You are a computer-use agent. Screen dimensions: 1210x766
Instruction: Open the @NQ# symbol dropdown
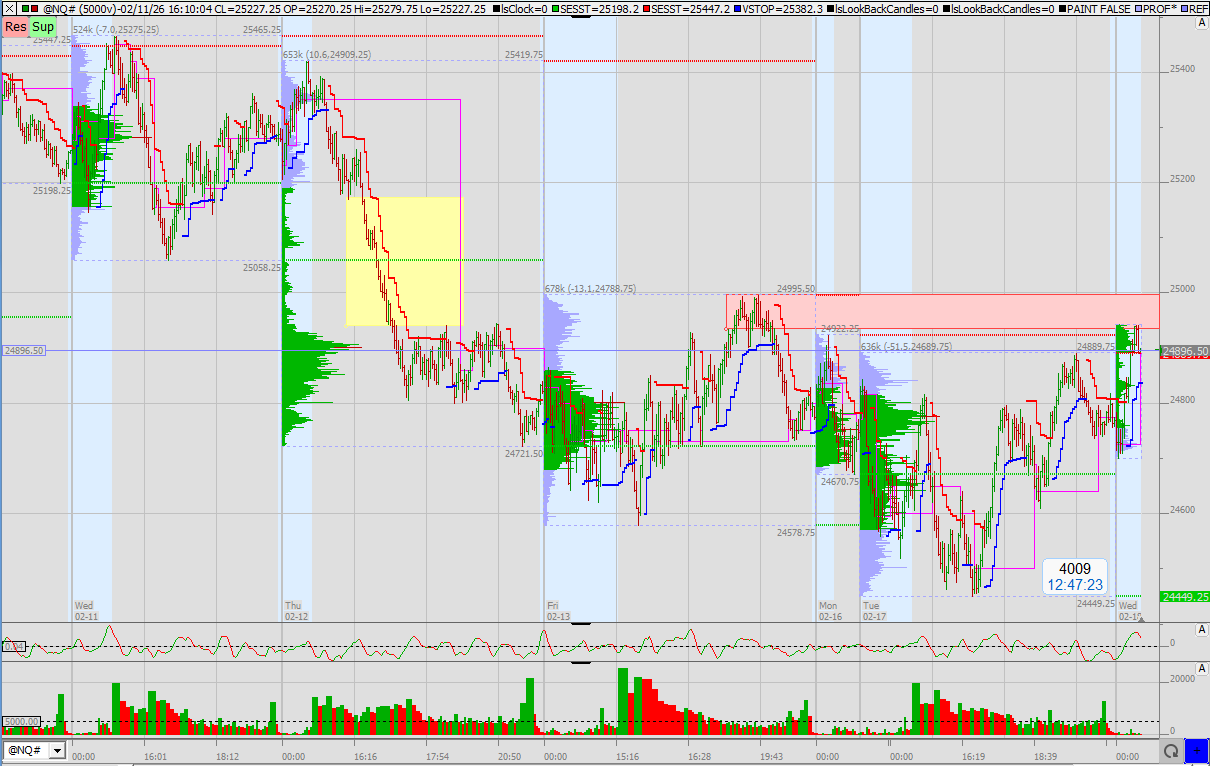coord(57,750)
